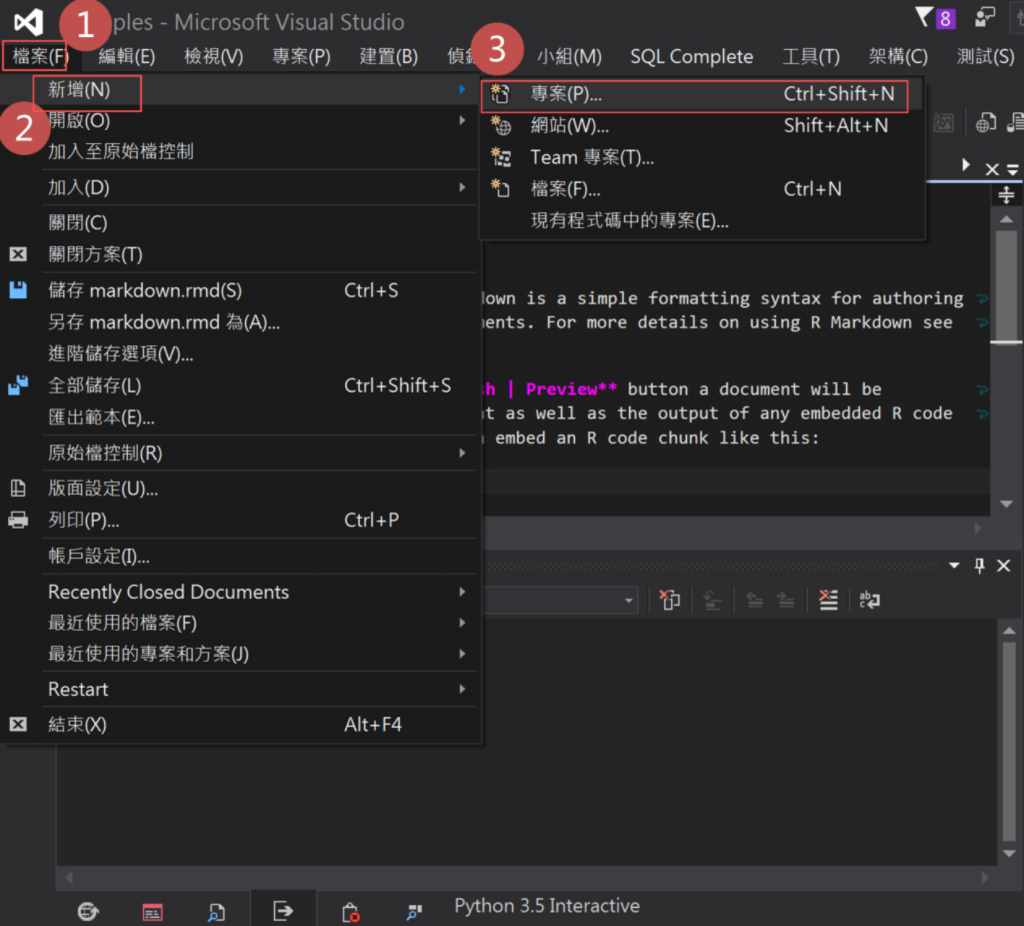Image resolution: width=1024 pixels, height=926 pixels.
Task: Open the SQL Complete menu
Action: (x=692, y=56)
